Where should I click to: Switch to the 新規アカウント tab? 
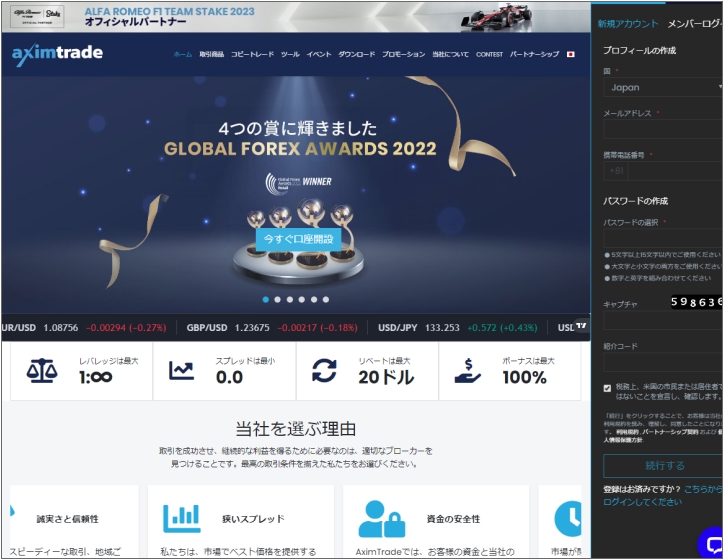(628, 24)
